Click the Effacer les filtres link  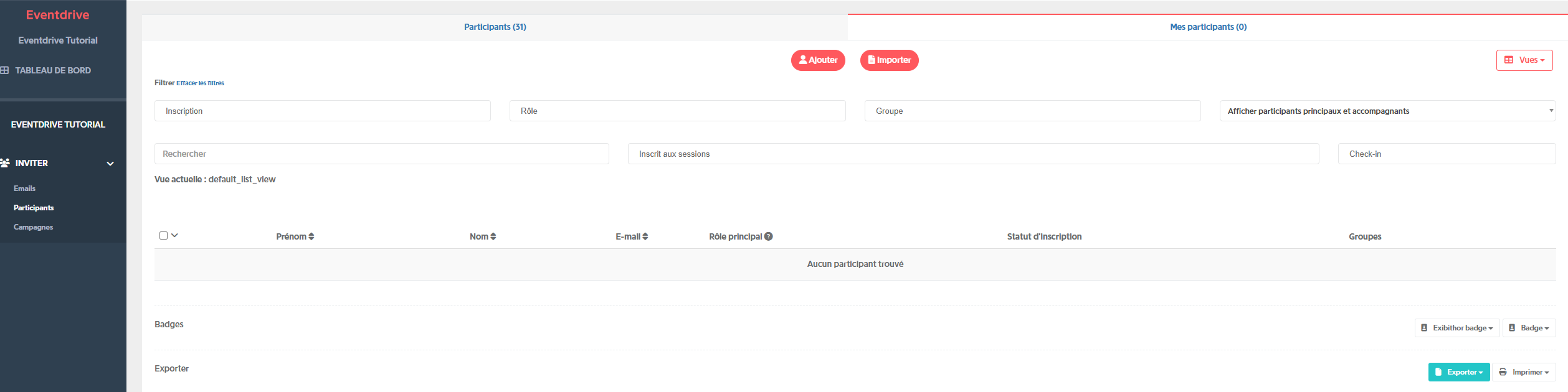200,83
